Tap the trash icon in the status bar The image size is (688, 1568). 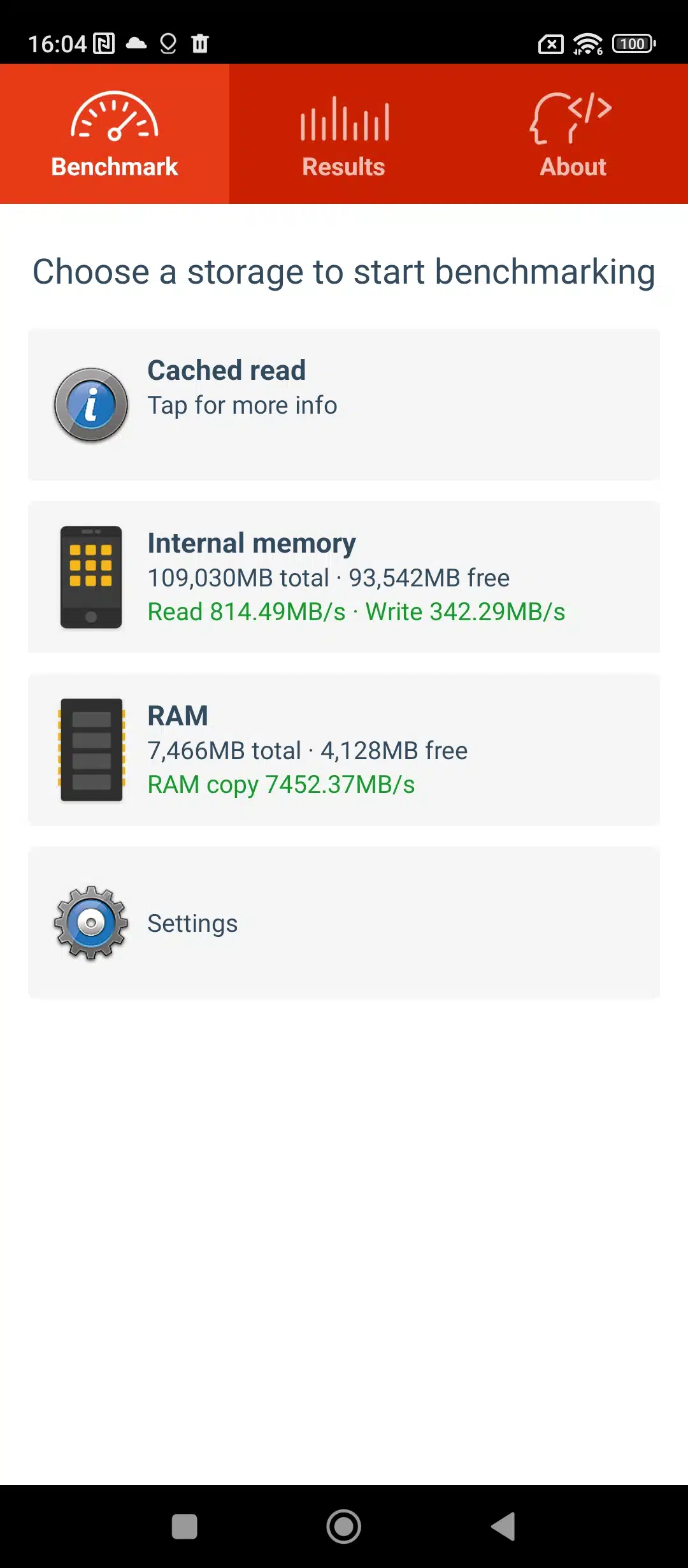click(200, 43)
